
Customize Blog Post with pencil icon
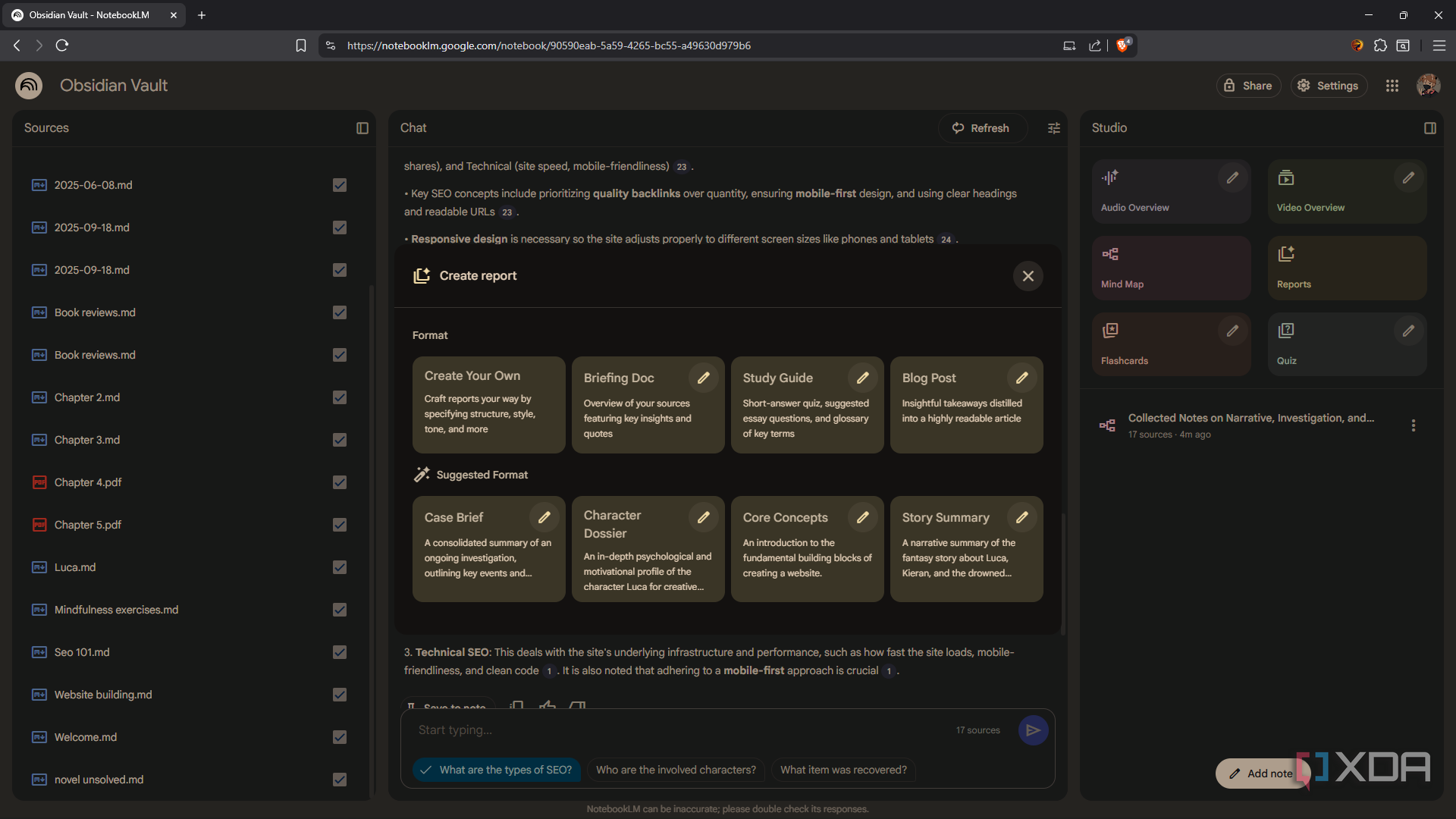point(1022,378)
